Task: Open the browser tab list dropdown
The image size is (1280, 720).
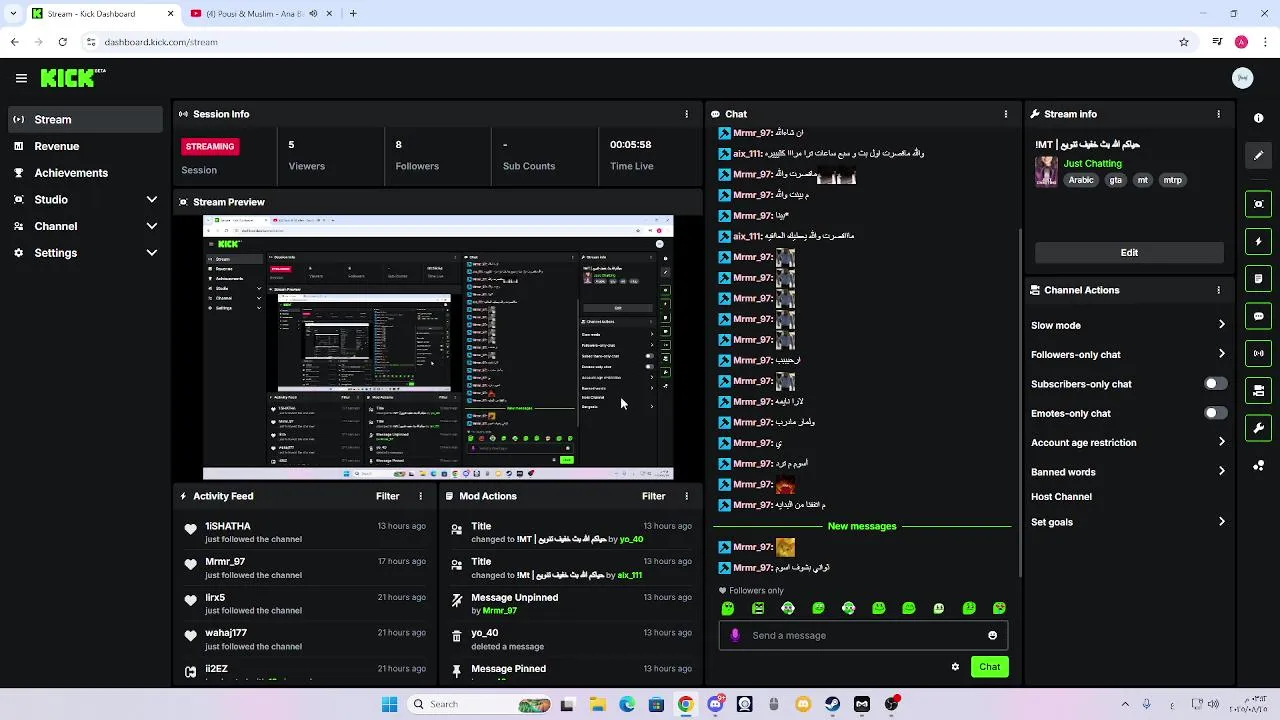Action: click(12, 14)
